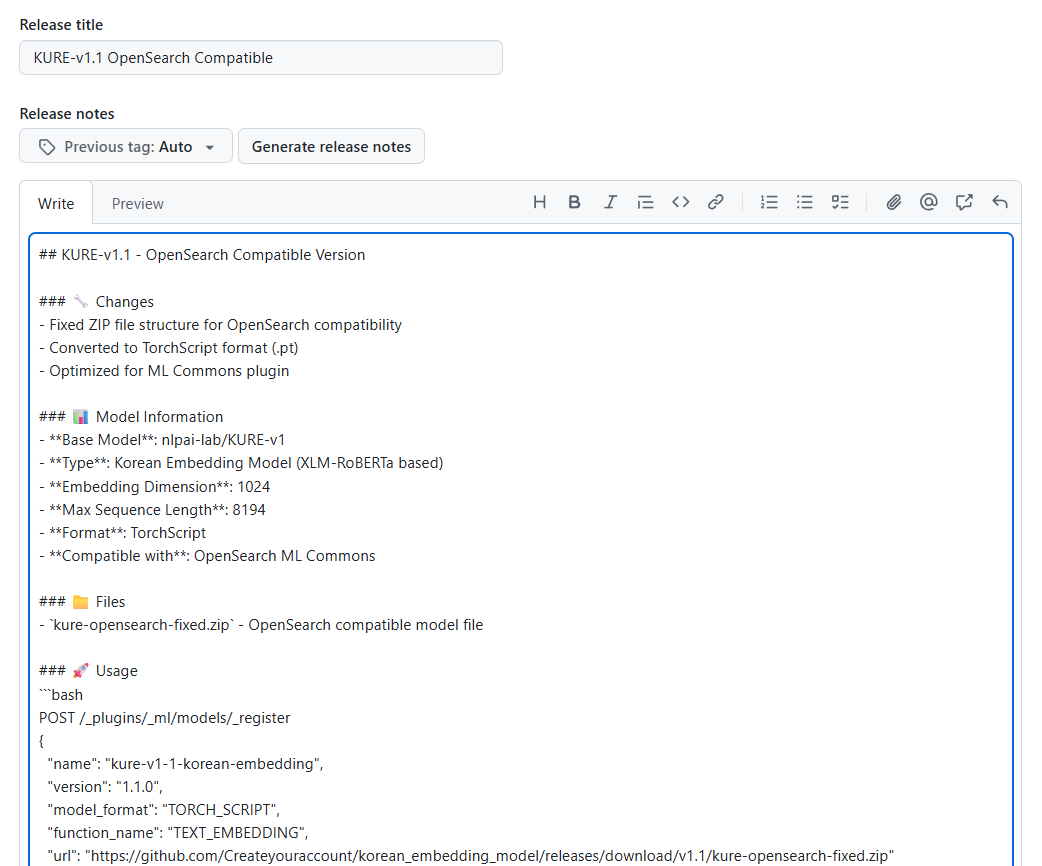1042x866 pixels.
Task: Click 'POST /_plugins/_ml/models/_register' line
Action: 165,718
